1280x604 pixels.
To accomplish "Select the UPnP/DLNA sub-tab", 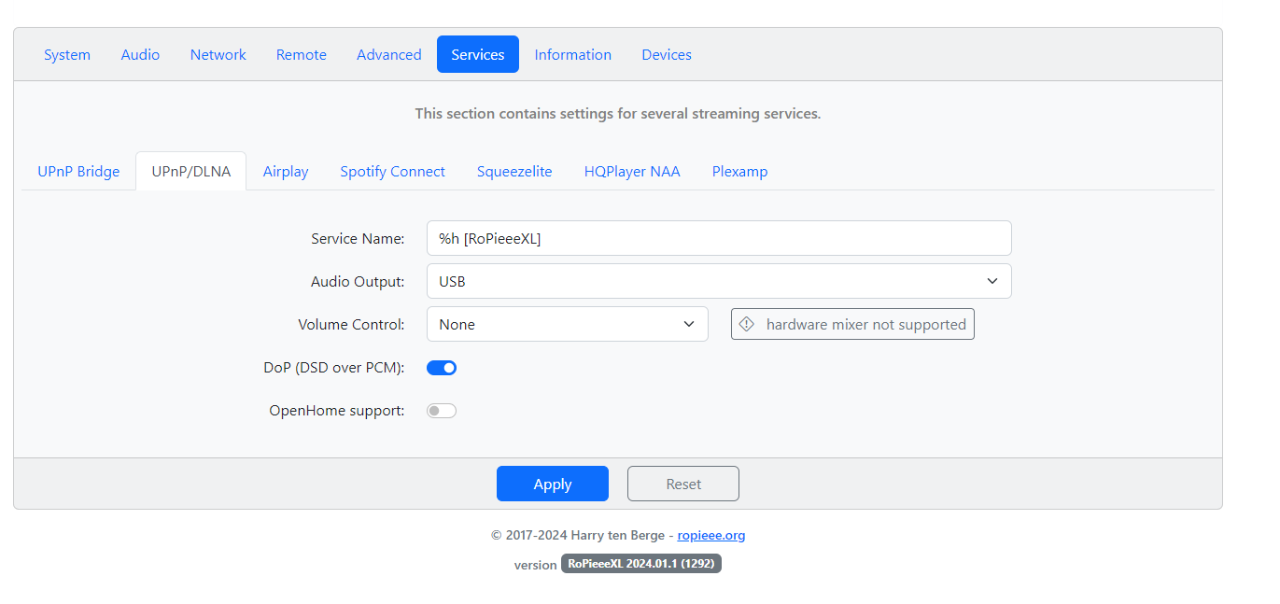I will pos(191,171).
